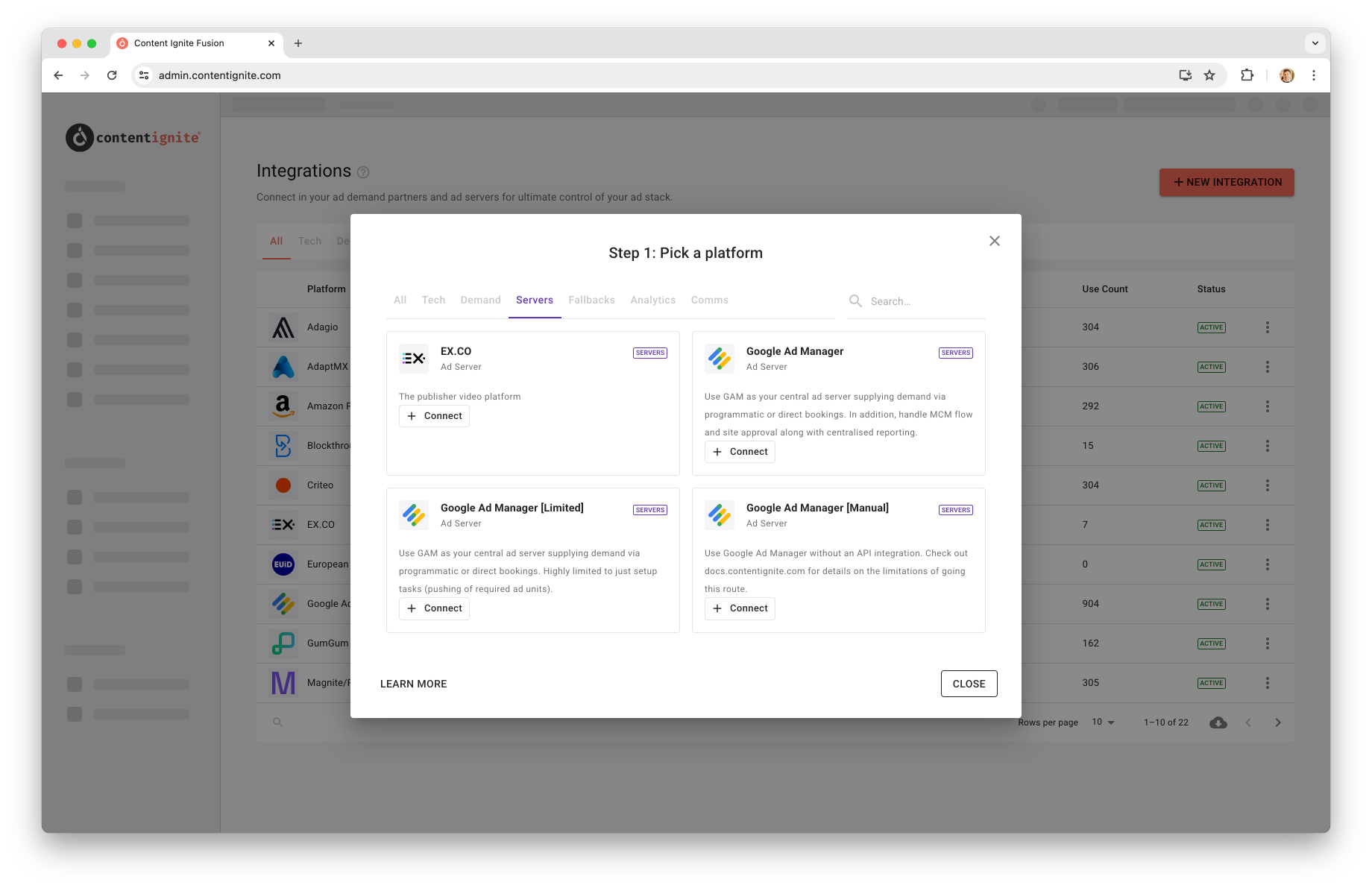Viewport: 1372px width, 888px height.
Task: Click the Integrations help question-mark icon
Action: click(x=363, y=172)
